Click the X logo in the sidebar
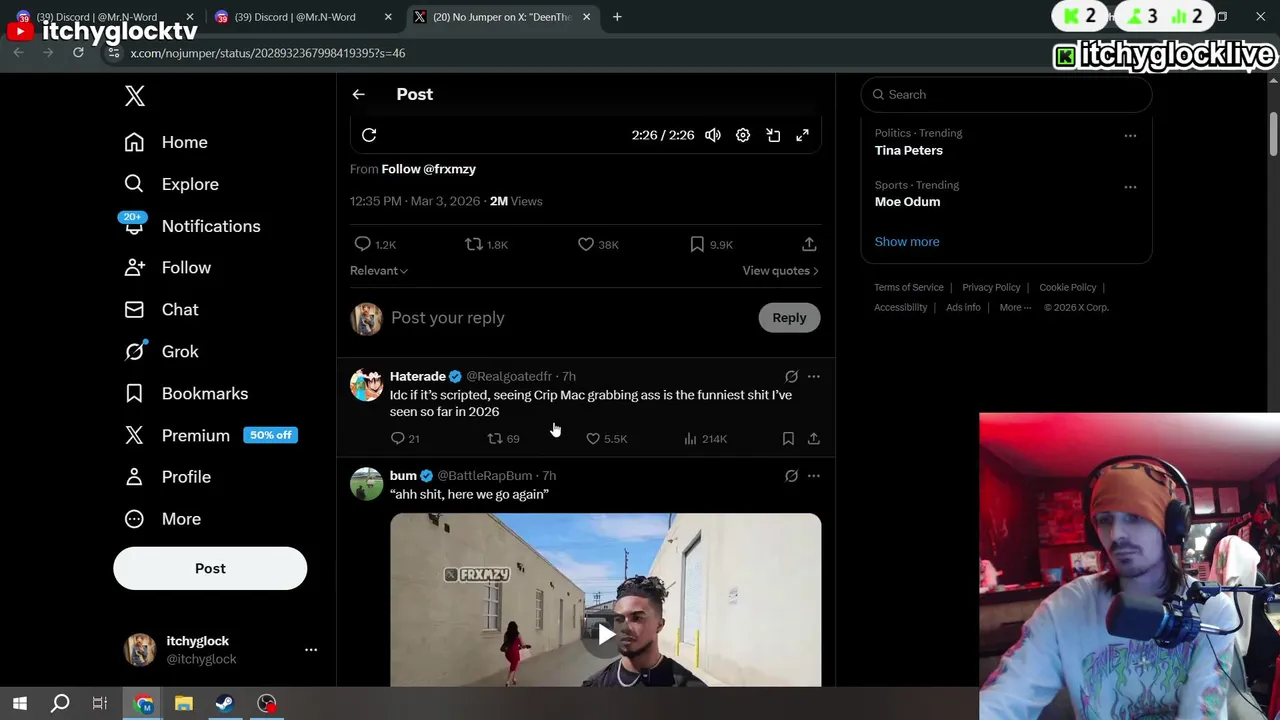This screenshot has width=1280, height=720. [135, 96]
